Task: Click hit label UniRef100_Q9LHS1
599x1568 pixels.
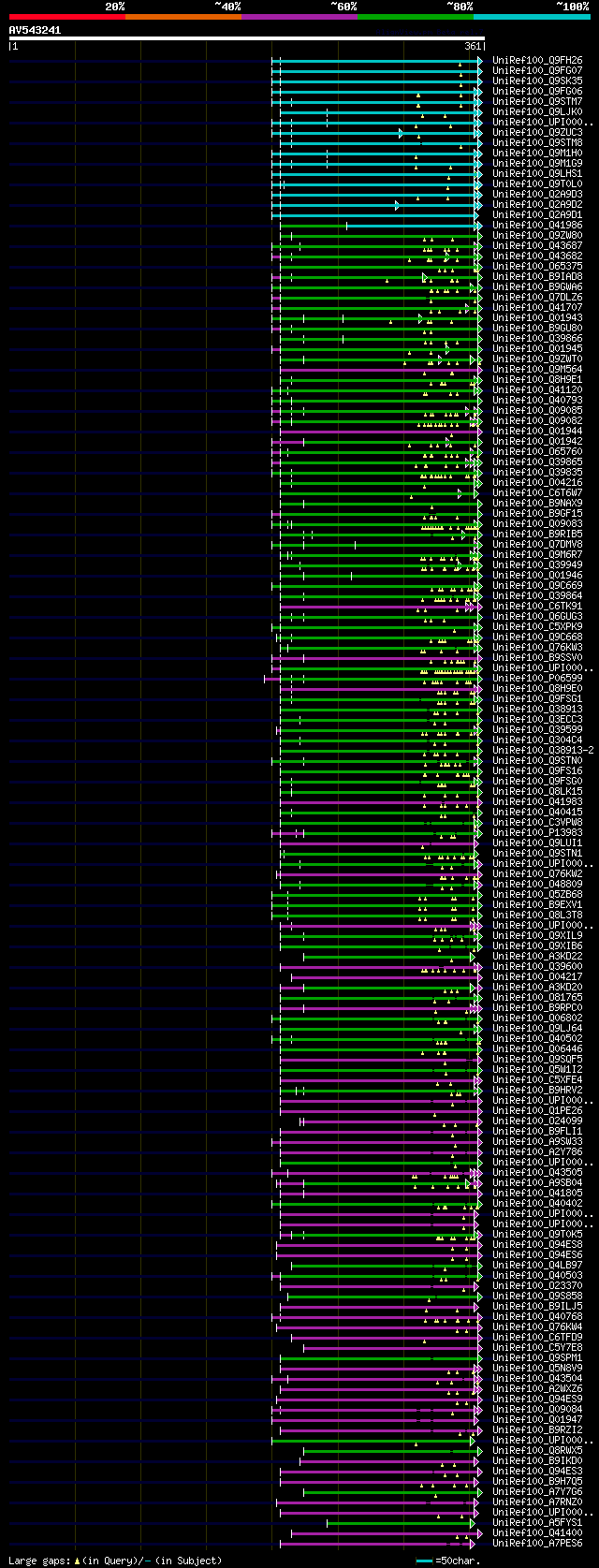Action: [x=537, y=173]
